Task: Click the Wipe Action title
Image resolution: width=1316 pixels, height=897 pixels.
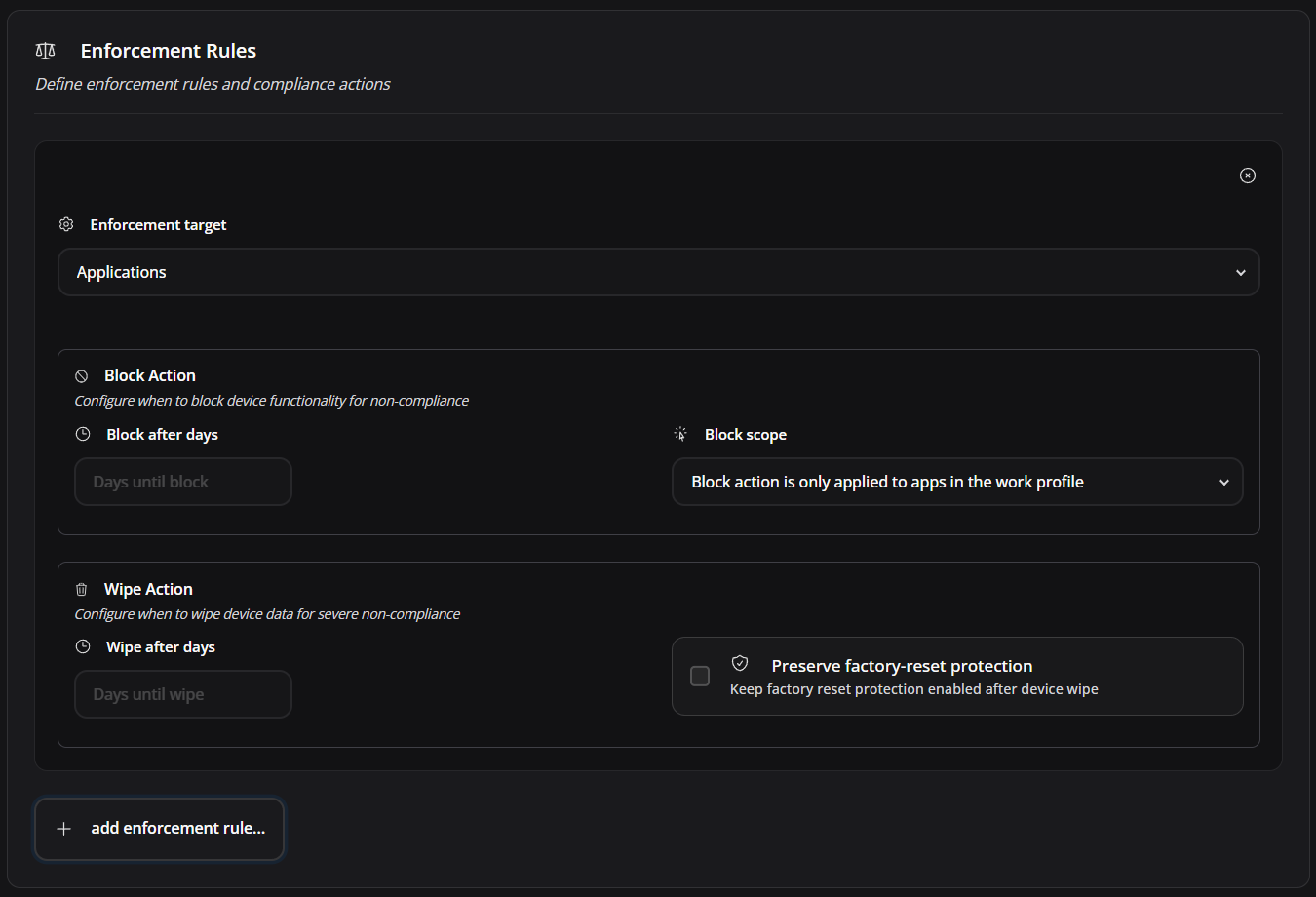Action: pyautogui.click(x=148, y=589)
